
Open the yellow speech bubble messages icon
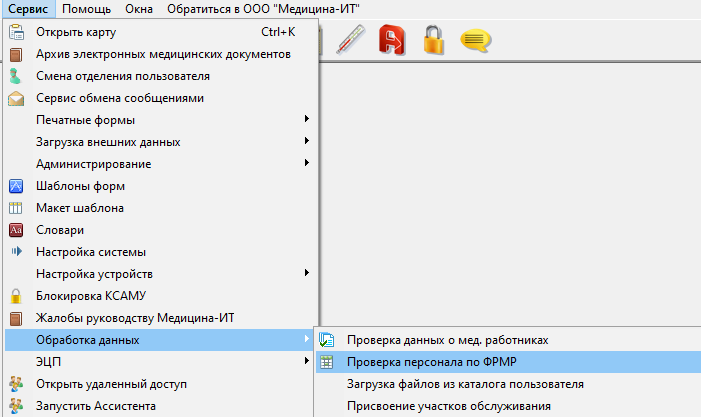pos(474,40)
